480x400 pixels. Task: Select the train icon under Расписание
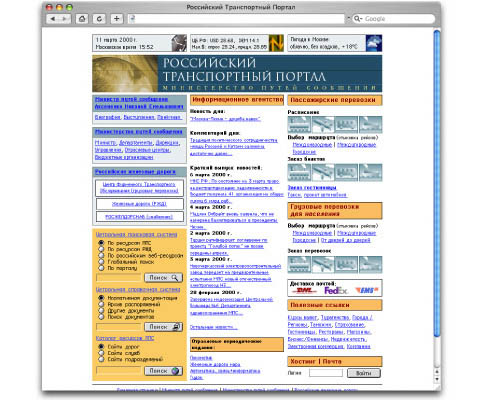click(299, 124)
